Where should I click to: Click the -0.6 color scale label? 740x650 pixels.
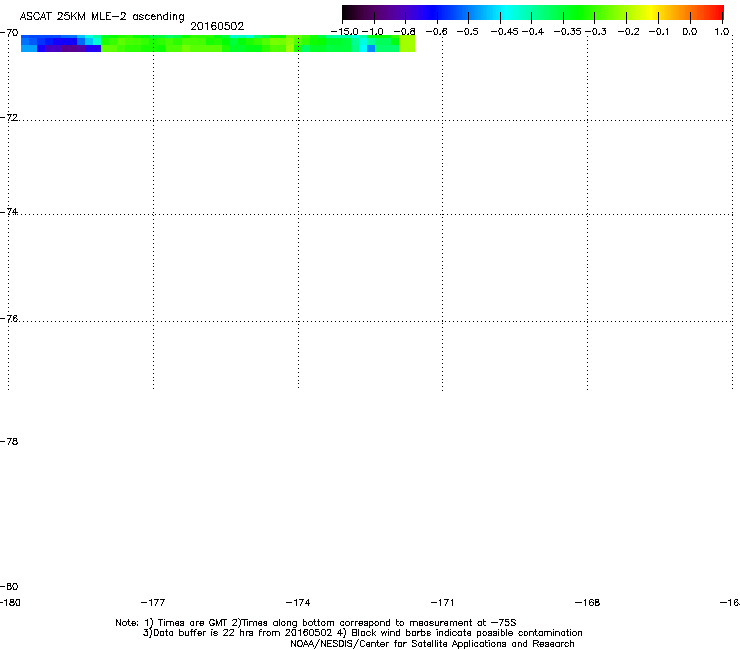point(437,32)
